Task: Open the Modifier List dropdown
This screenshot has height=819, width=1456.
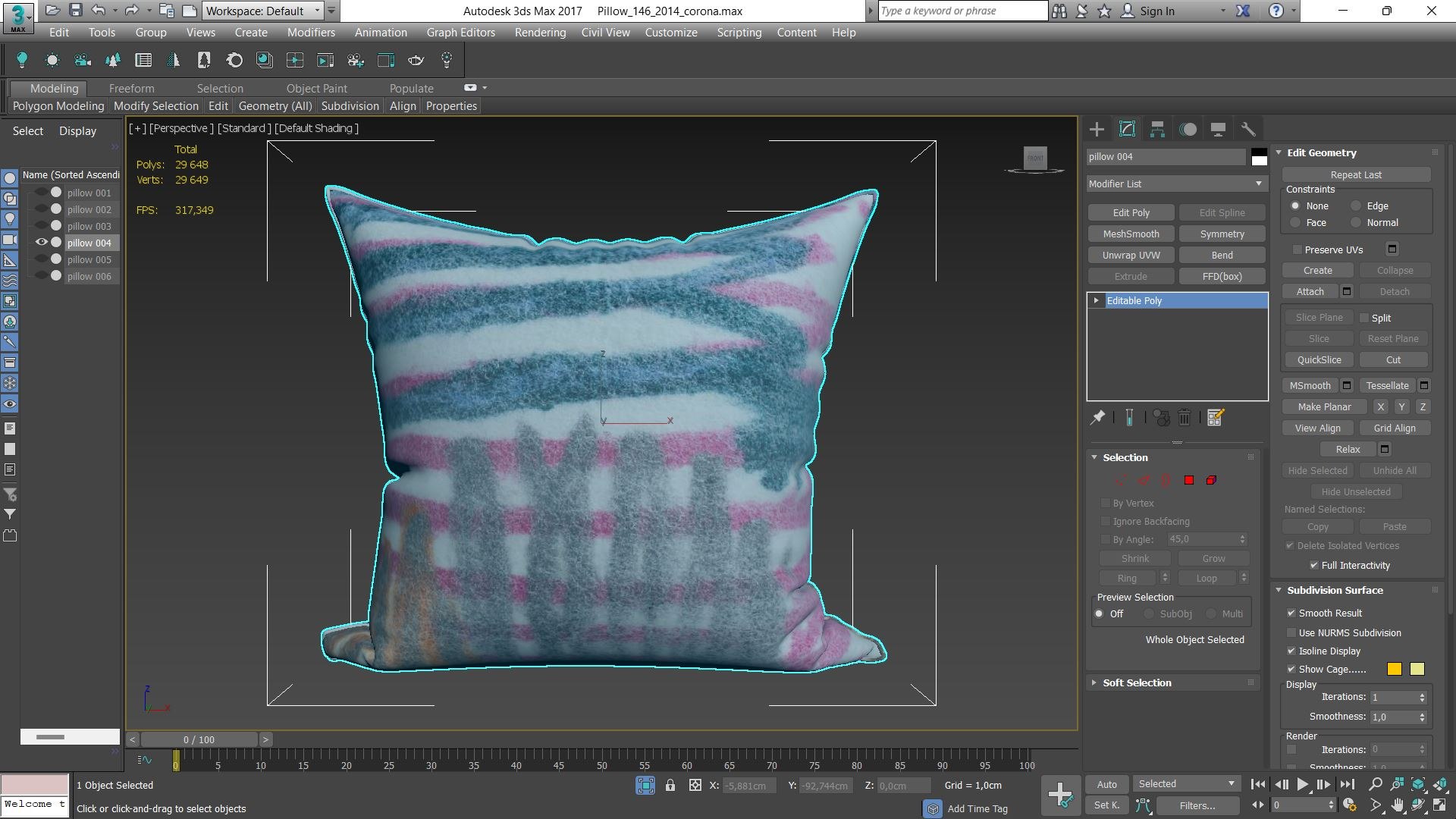Action: click(1176, 184)
